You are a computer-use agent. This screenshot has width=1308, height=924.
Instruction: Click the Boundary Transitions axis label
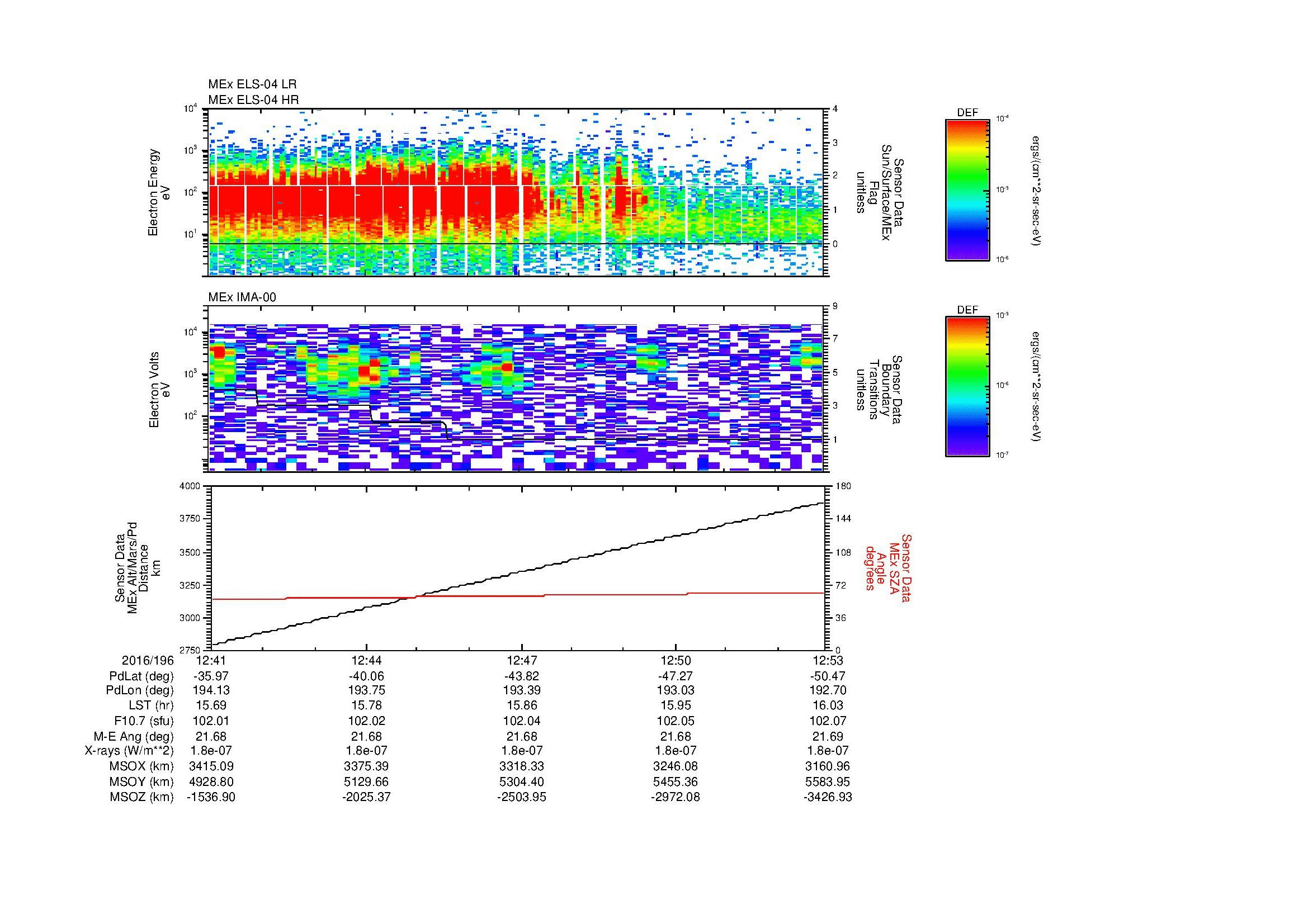point(880,390)
